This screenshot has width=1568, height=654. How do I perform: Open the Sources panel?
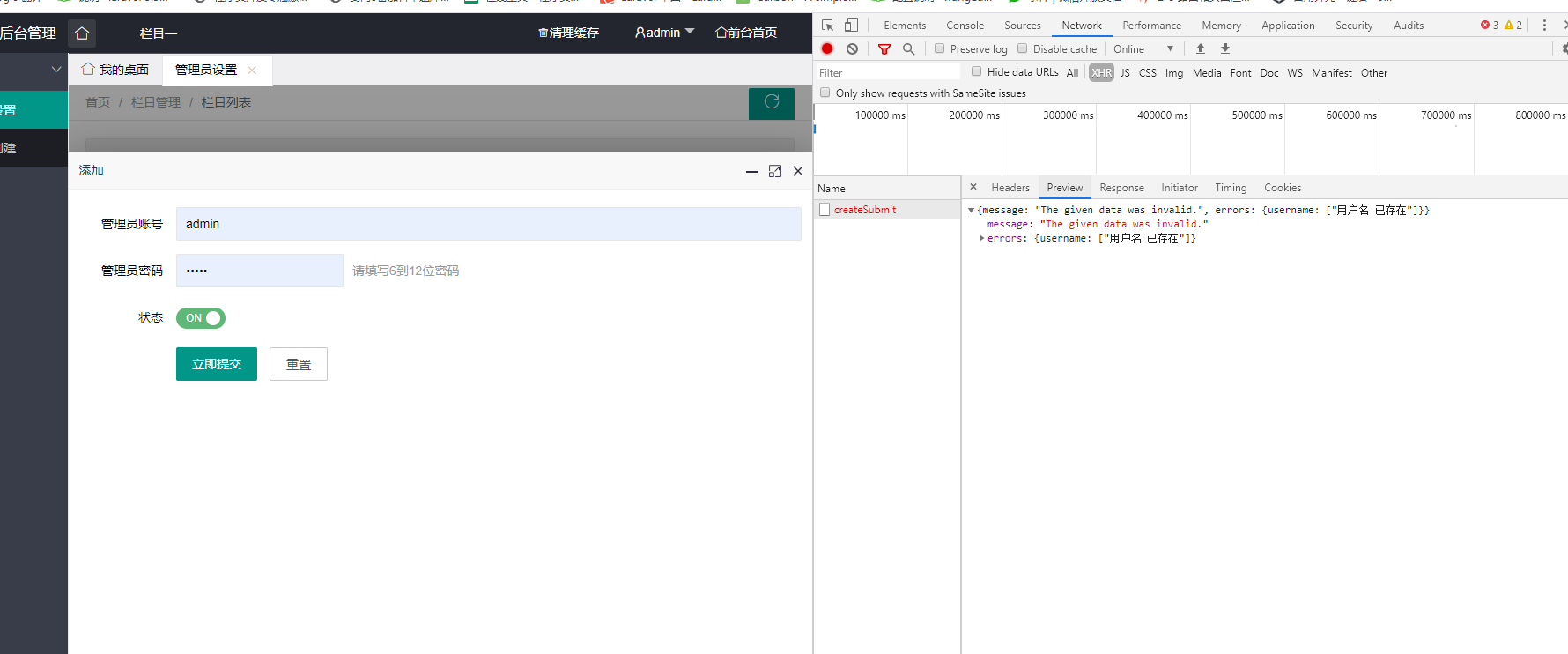[1023, 26]
